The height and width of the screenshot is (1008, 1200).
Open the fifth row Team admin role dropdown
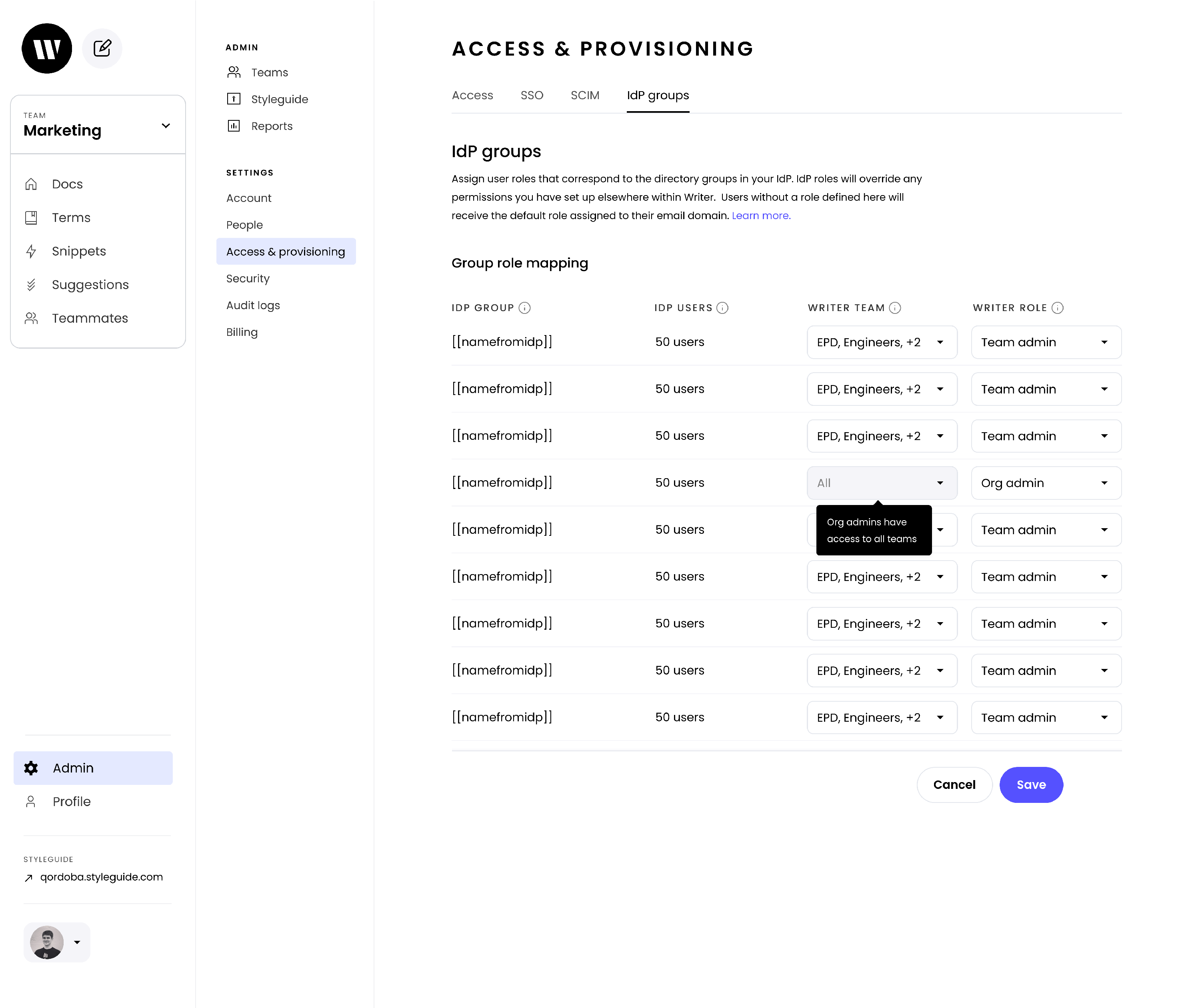pos(1046,530)
